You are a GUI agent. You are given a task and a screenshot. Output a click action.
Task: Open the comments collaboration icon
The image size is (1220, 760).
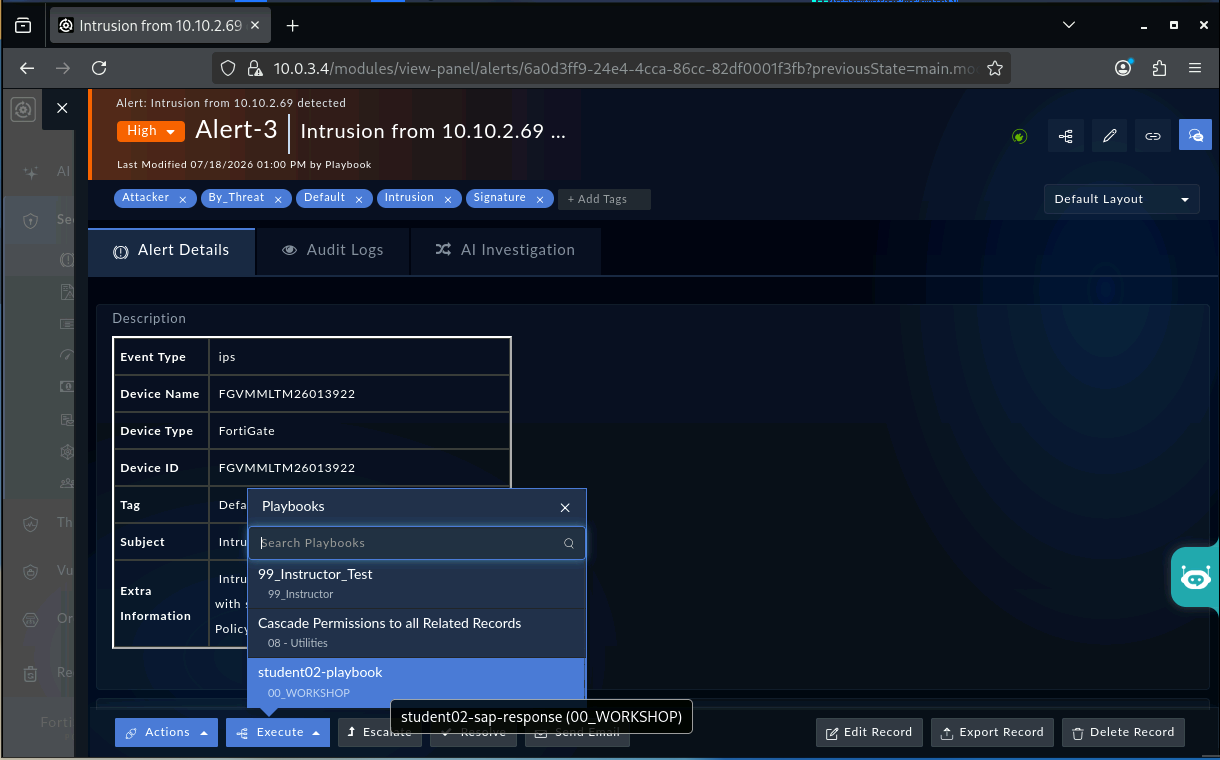tap(1195, 136)
